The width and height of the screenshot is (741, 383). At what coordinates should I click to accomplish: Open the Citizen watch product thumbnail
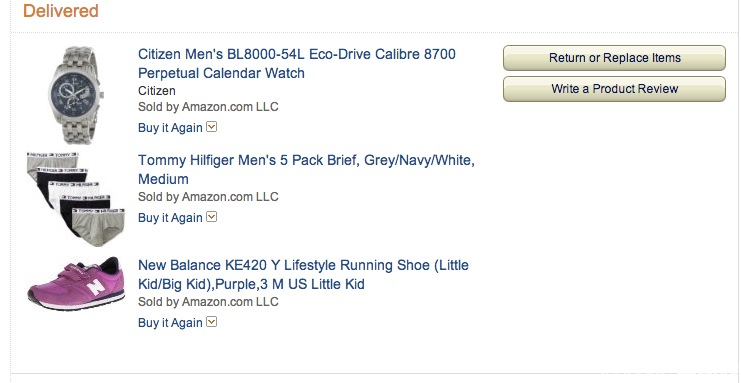76,95
